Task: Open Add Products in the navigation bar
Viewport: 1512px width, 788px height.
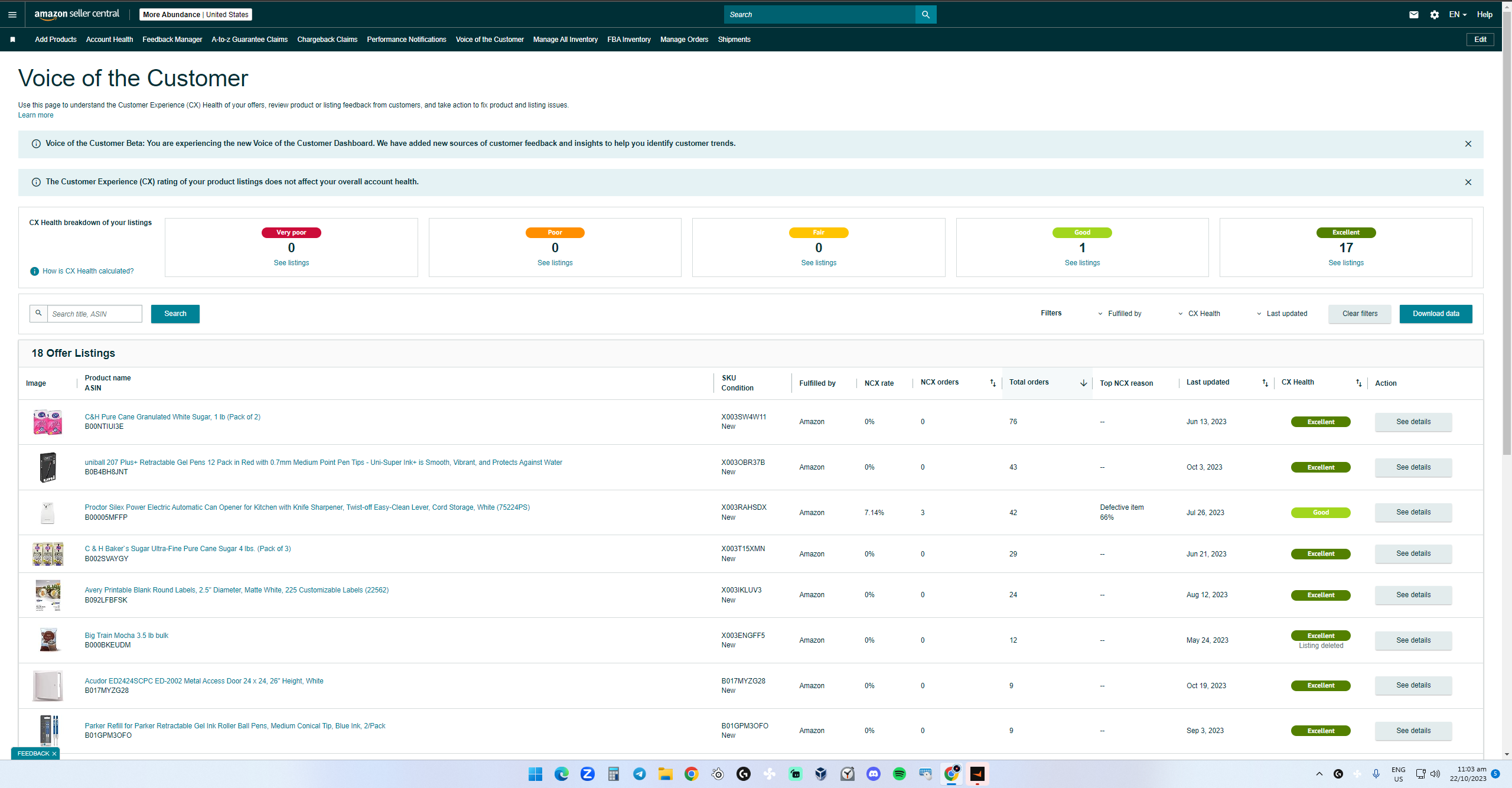Action: (x=56, y=40)
